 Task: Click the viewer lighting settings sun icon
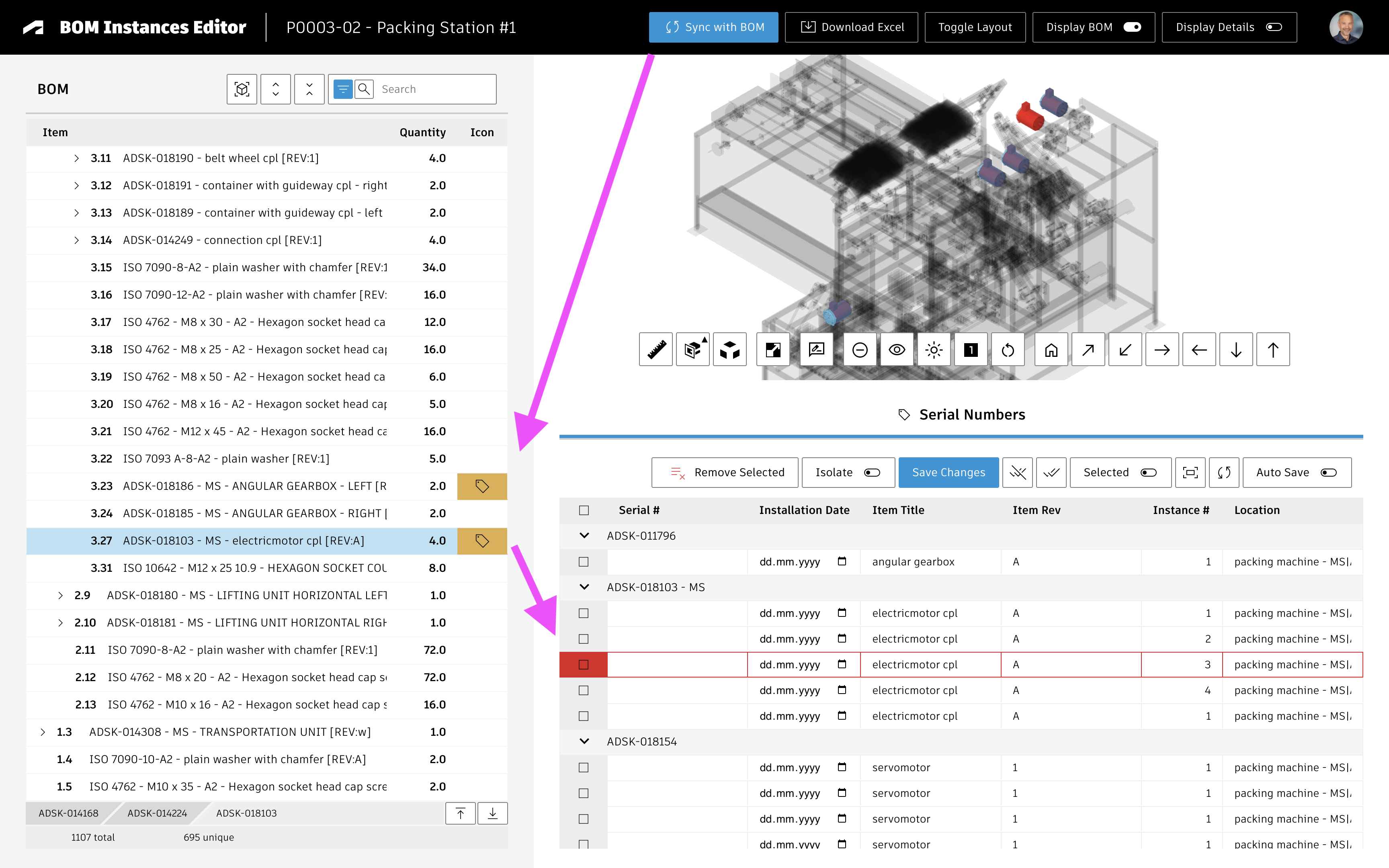tap(933, 349)
